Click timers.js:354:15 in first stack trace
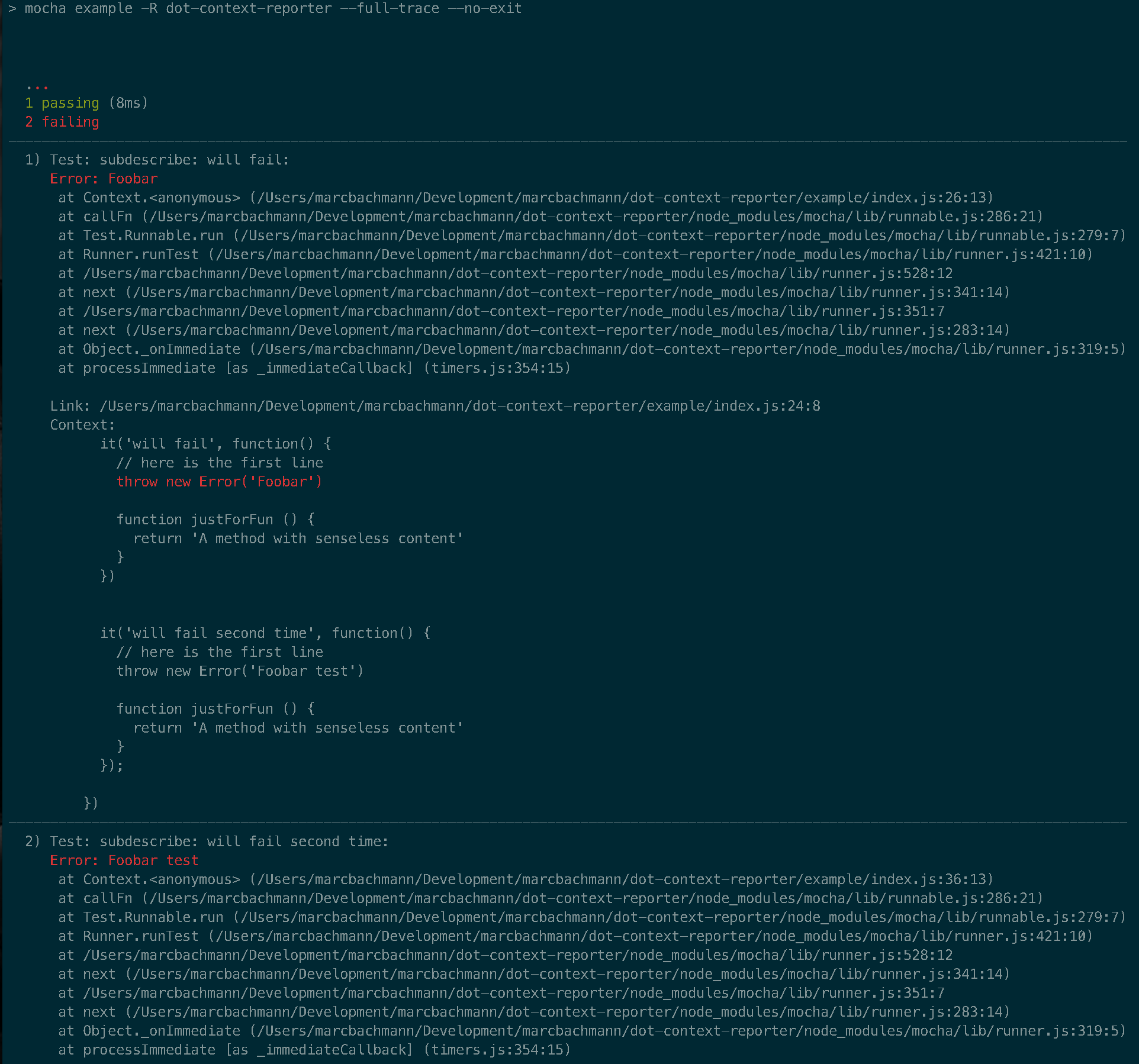 (x=497, y=368)
